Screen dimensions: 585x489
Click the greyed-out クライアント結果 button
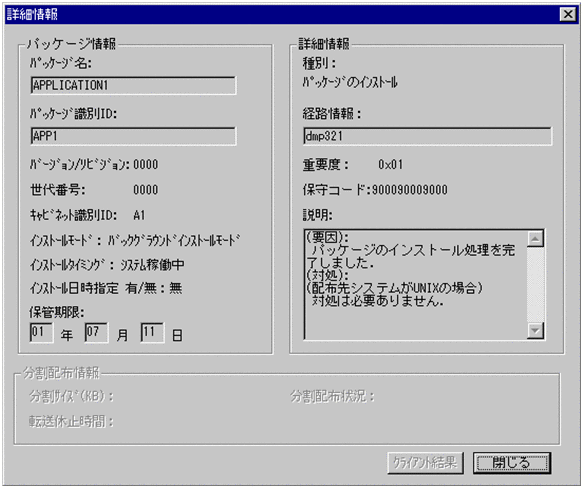pos(425,463)
